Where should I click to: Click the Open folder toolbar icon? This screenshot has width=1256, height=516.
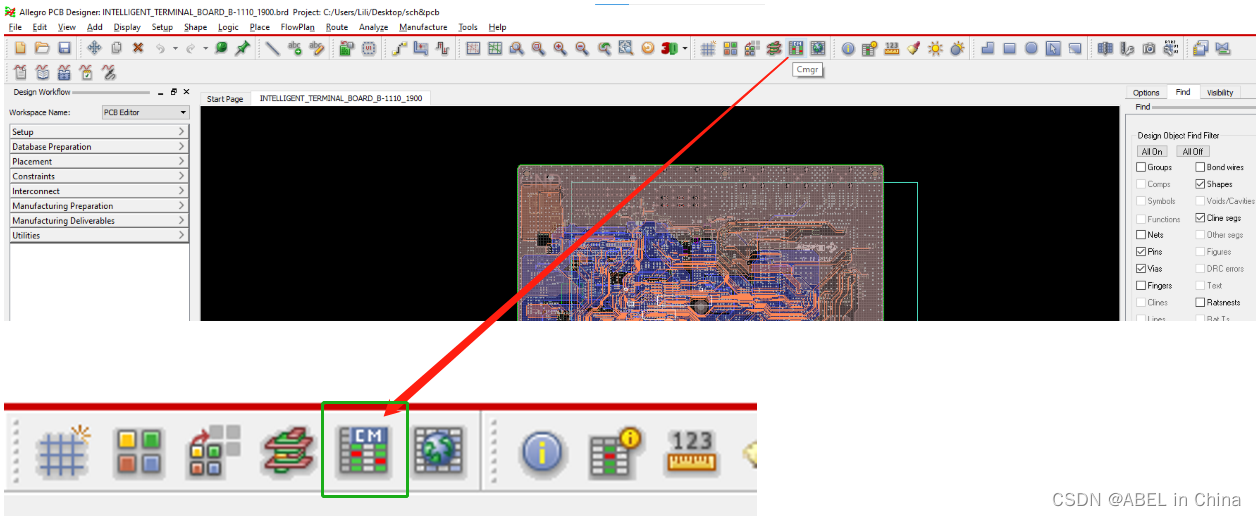pyautogui.click(x=42, y=48)
